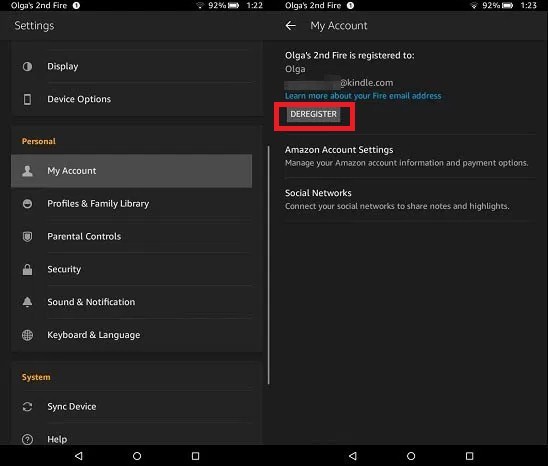Click the DEREGISTER button
Image resolution: width=548 pixels, height=466 pixels.
[313, 114]
